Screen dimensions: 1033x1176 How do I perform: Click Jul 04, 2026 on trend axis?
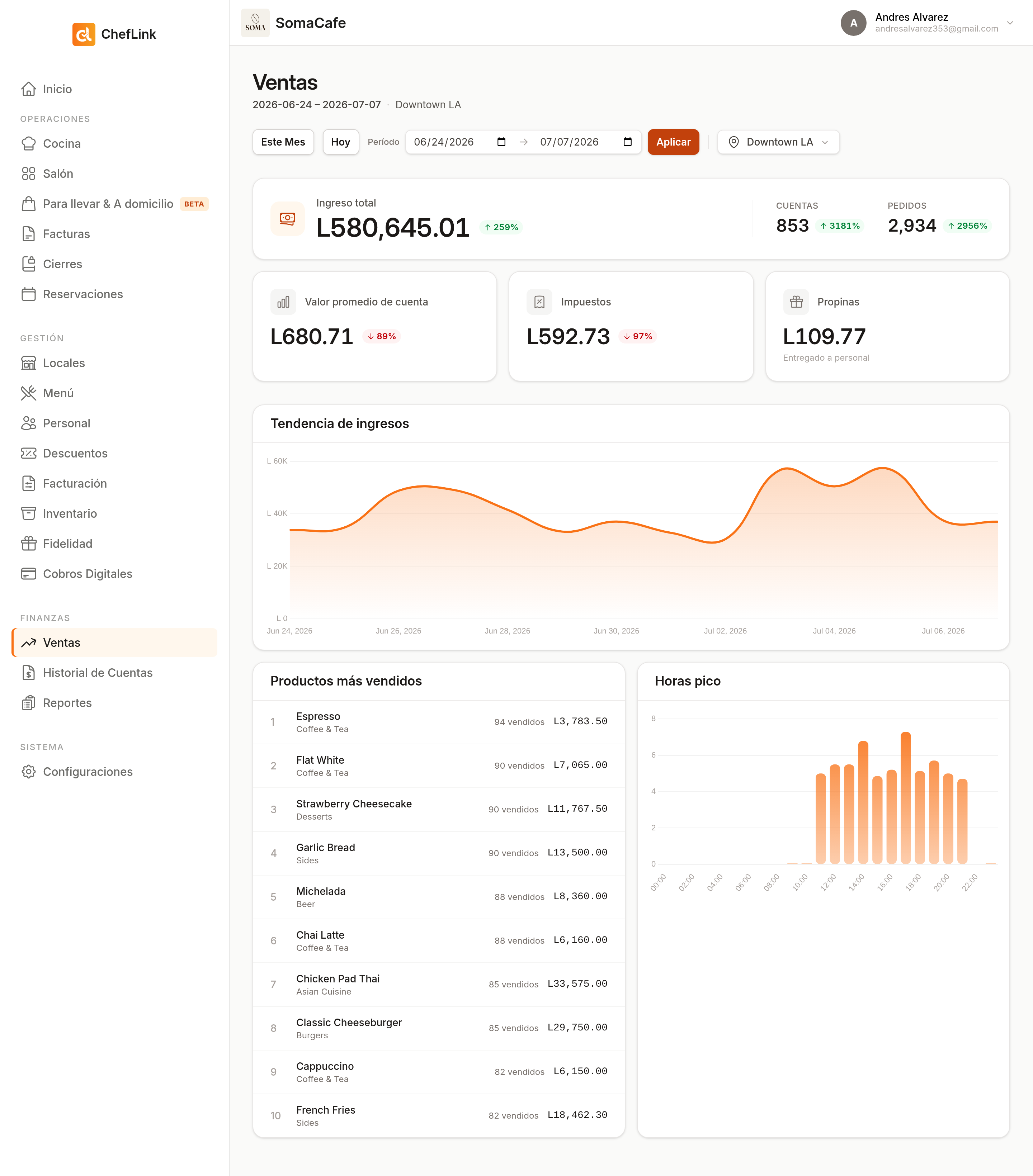834,631
